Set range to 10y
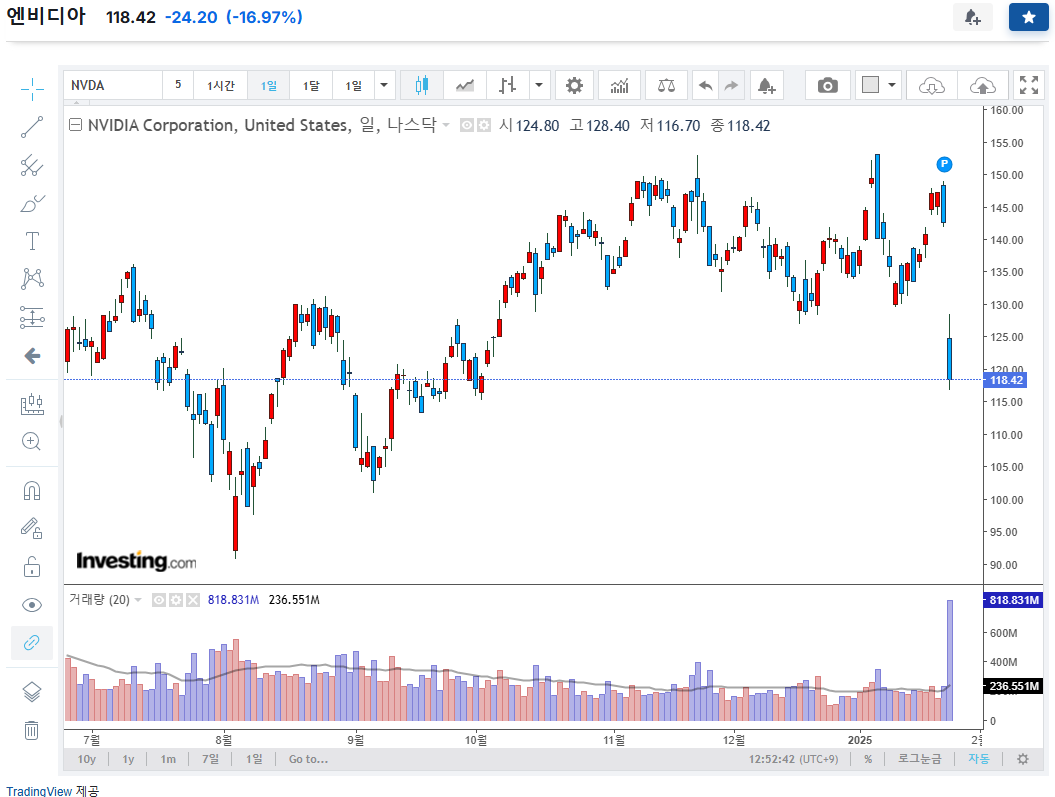Screen dimensions: 1055x797 [x=87, y=759]
